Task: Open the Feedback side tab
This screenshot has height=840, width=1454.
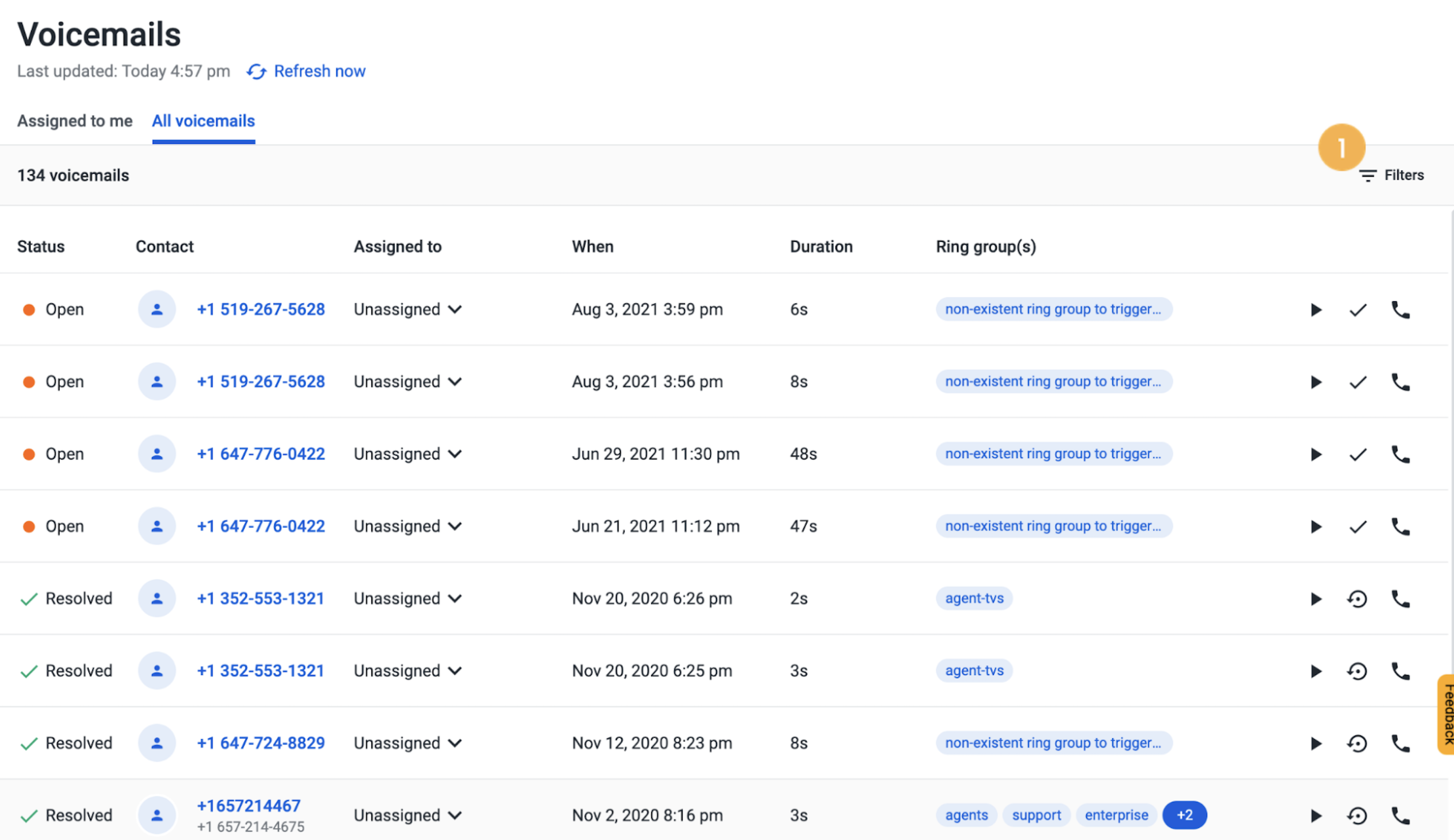Action: coord(1446,714)
